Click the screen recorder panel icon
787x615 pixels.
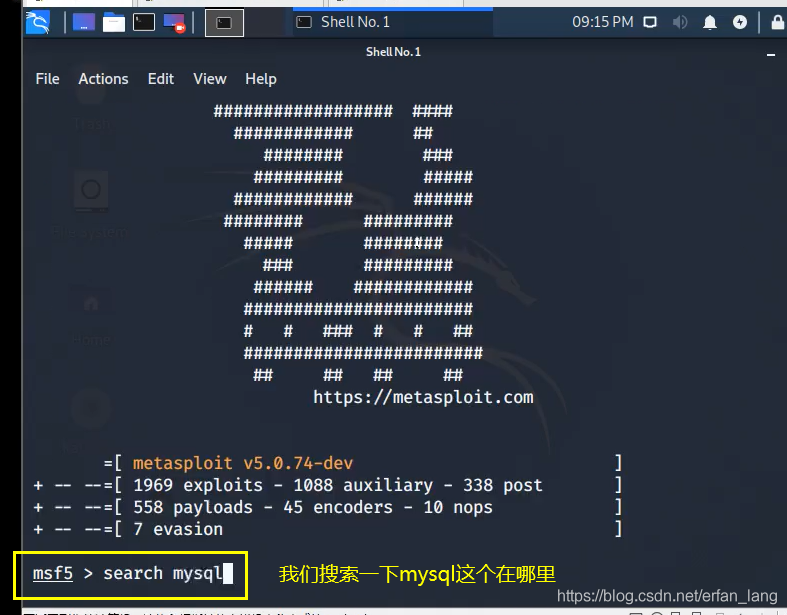pyautogui.click(x=175, y=23)
